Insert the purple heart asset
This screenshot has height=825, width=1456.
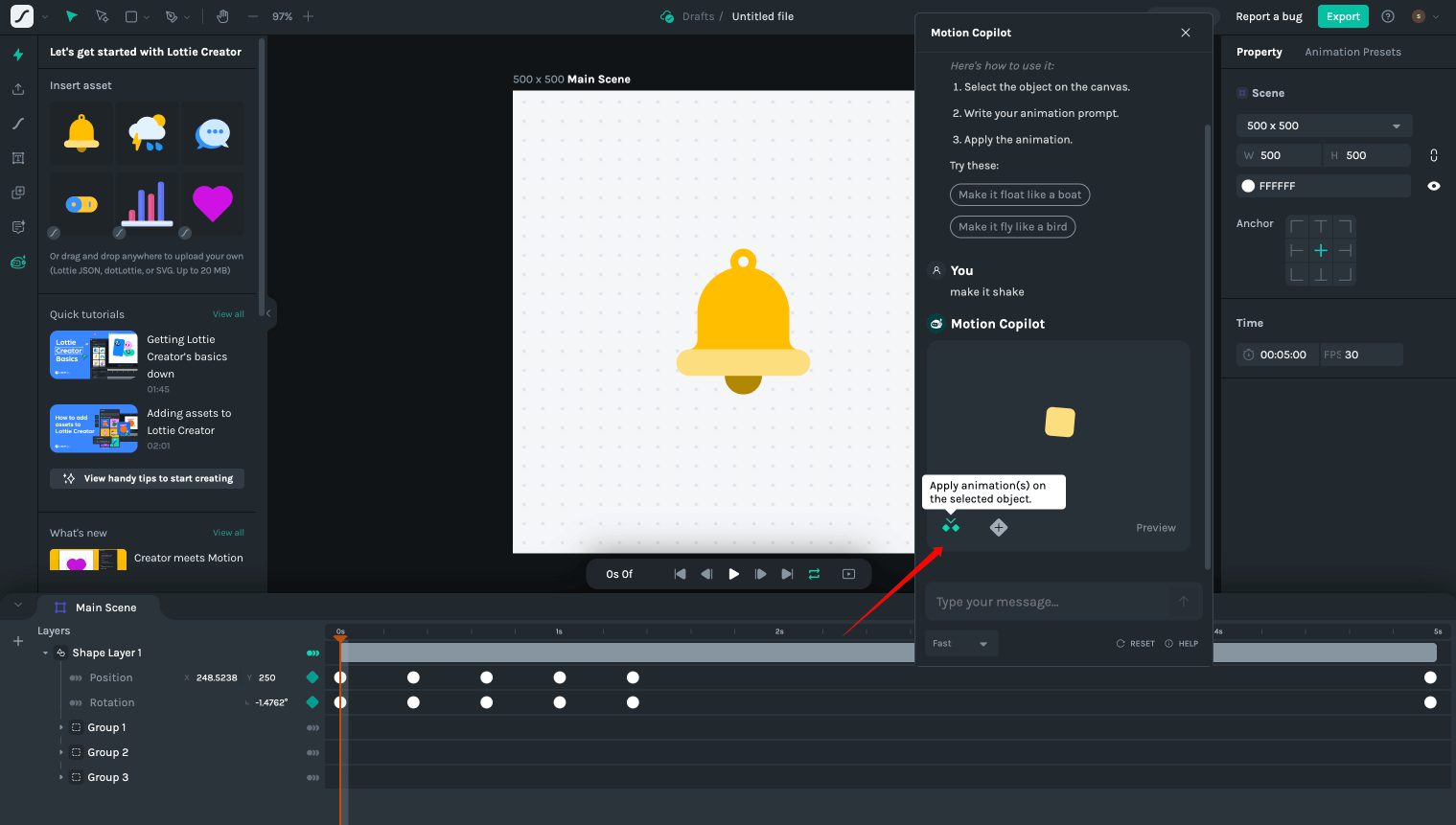point(213,203)
